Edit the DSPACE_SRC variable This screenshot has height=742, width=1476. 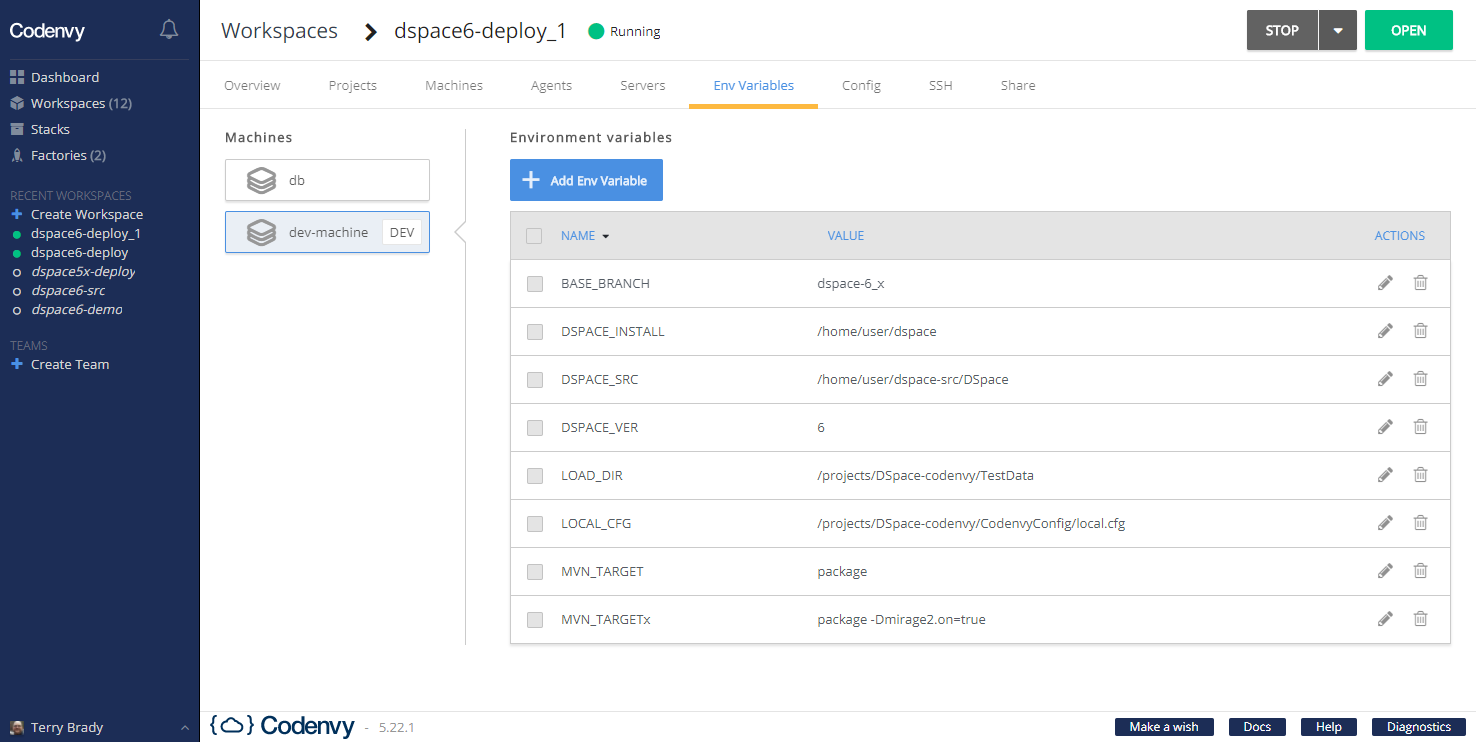tap(1385, 379)
